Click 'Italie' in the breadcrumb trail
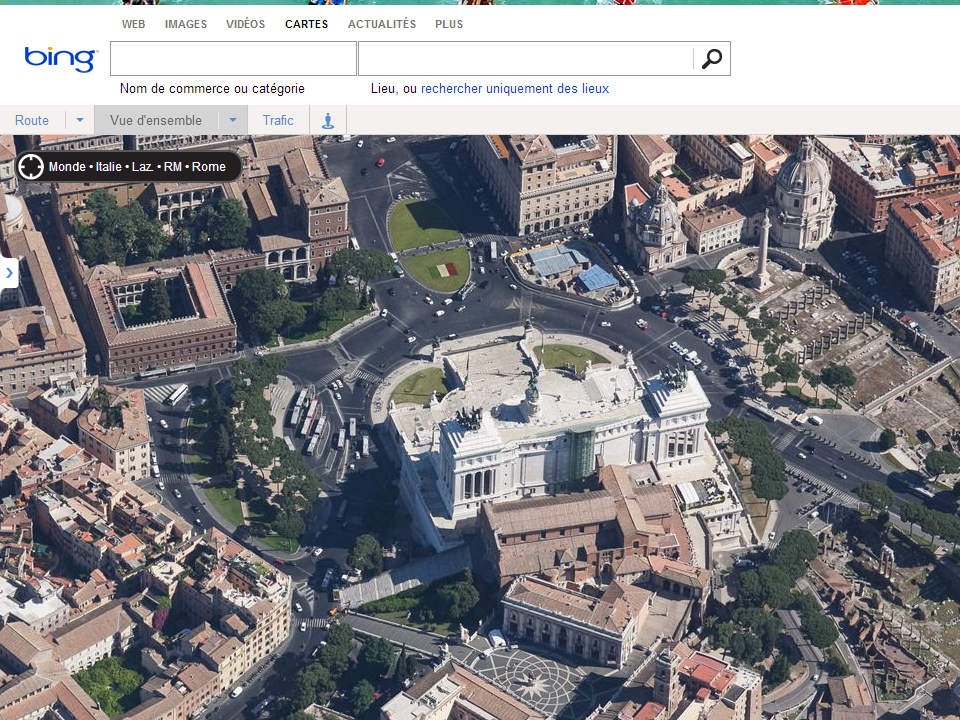Viewport: 960px width, 720px height. [x=110, y=167]
